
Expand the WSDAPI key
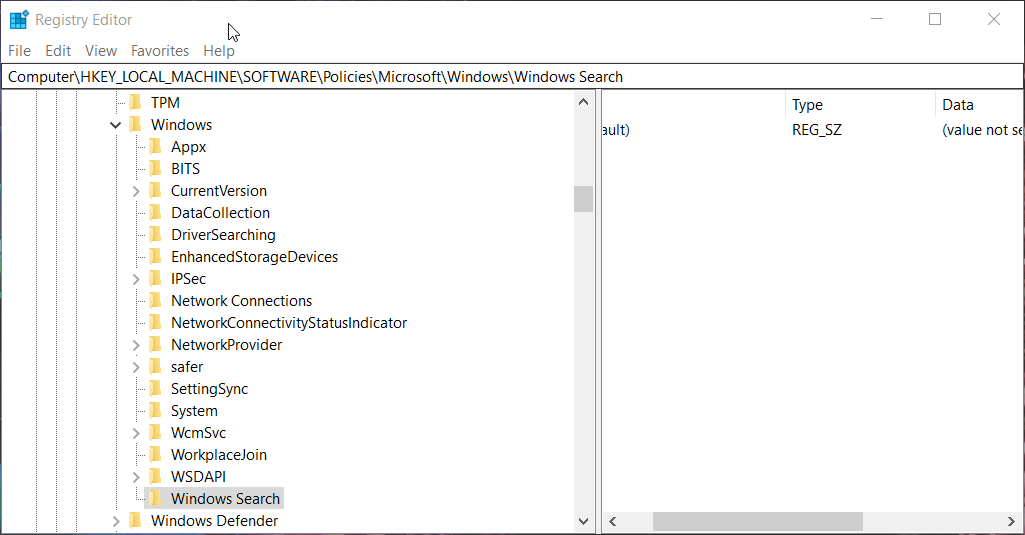pos(136,477)
